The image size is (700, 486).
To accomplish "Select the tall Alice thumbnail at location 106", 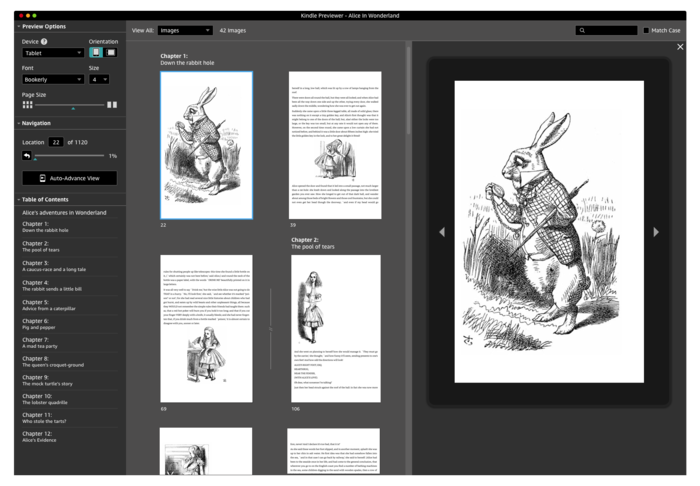I will point(336,329).
